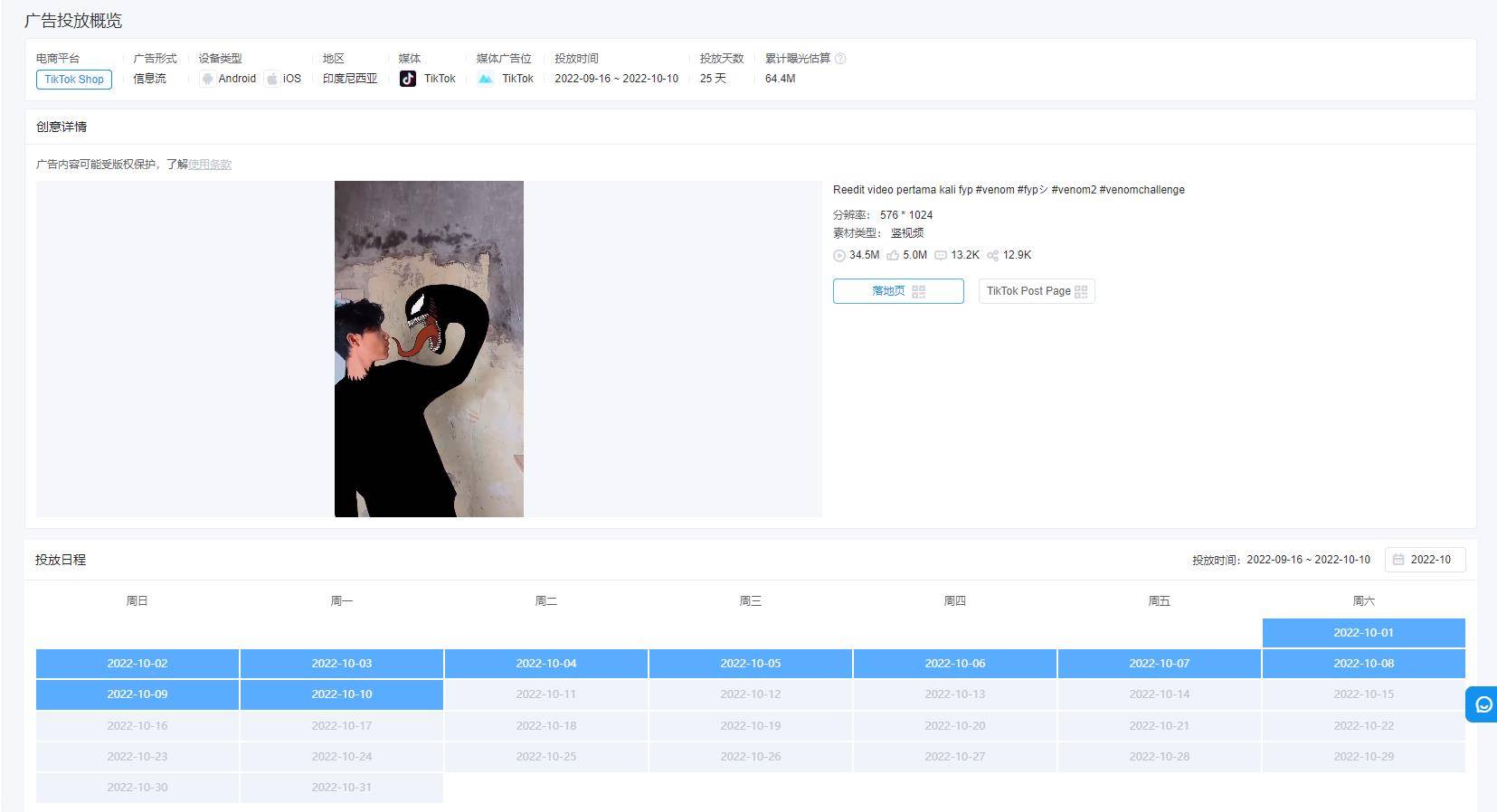The image size is (1497, 812).
Task: Click the play count icon beside 34.5M
Action: coord(839,256)
